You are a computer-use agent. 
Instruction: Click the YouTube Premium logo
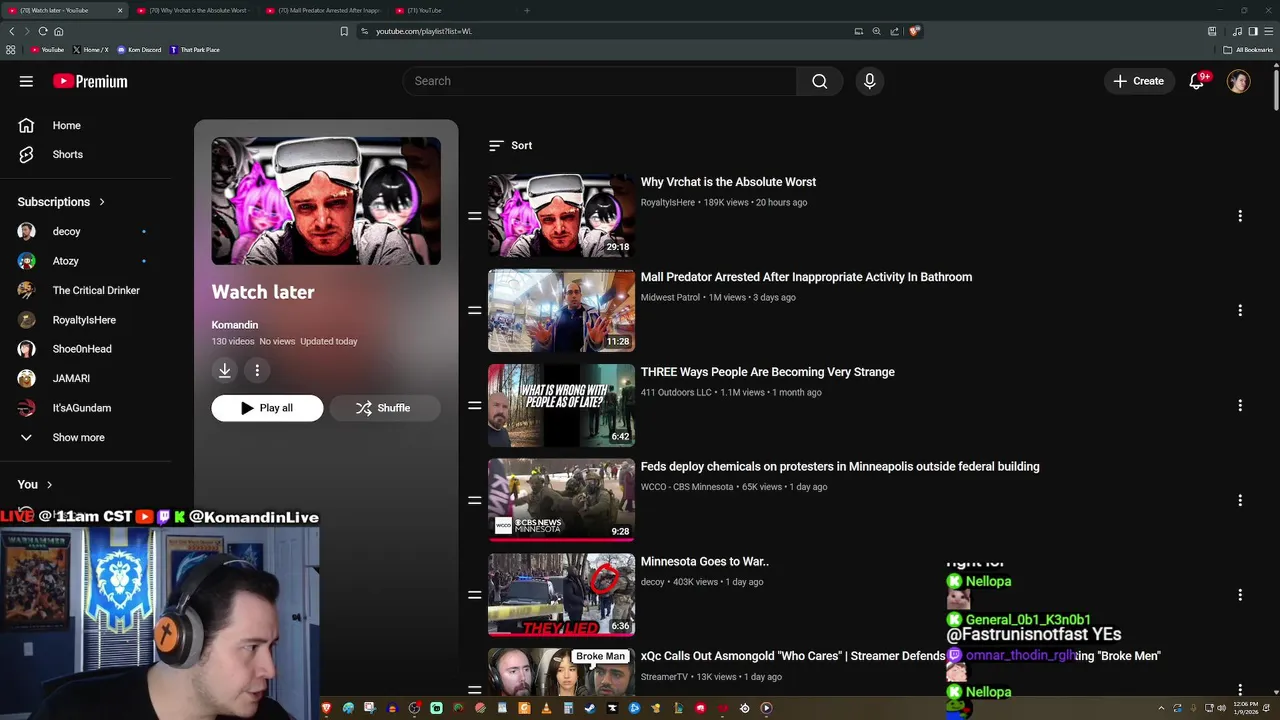tap(90, 81)
